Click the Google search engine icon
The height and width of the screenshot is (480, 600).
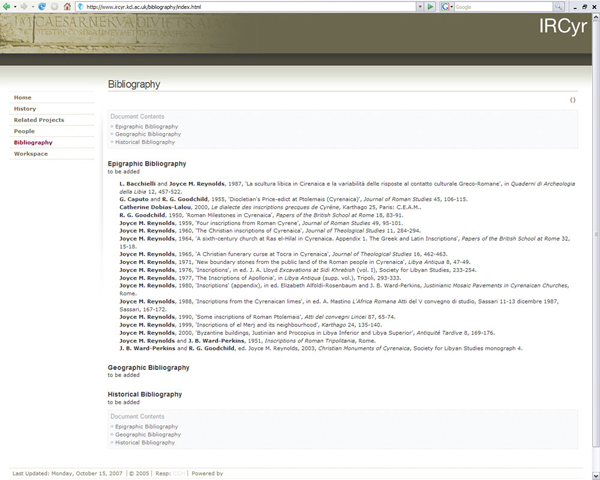tap(447, 6)
